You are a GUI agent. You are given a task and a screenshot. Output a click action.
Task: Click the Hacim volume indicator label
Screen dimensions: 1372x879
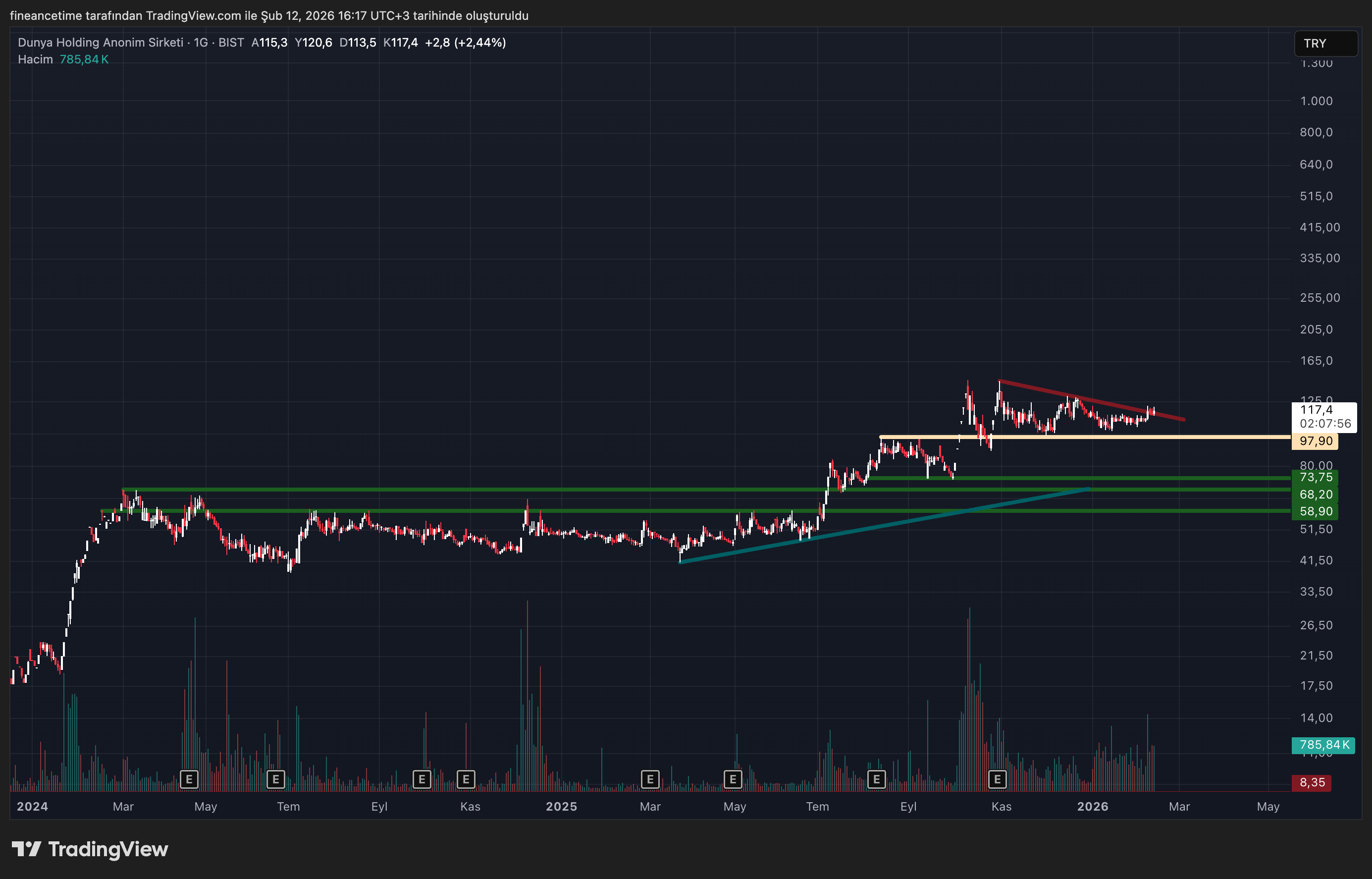(x=35, y=59)
